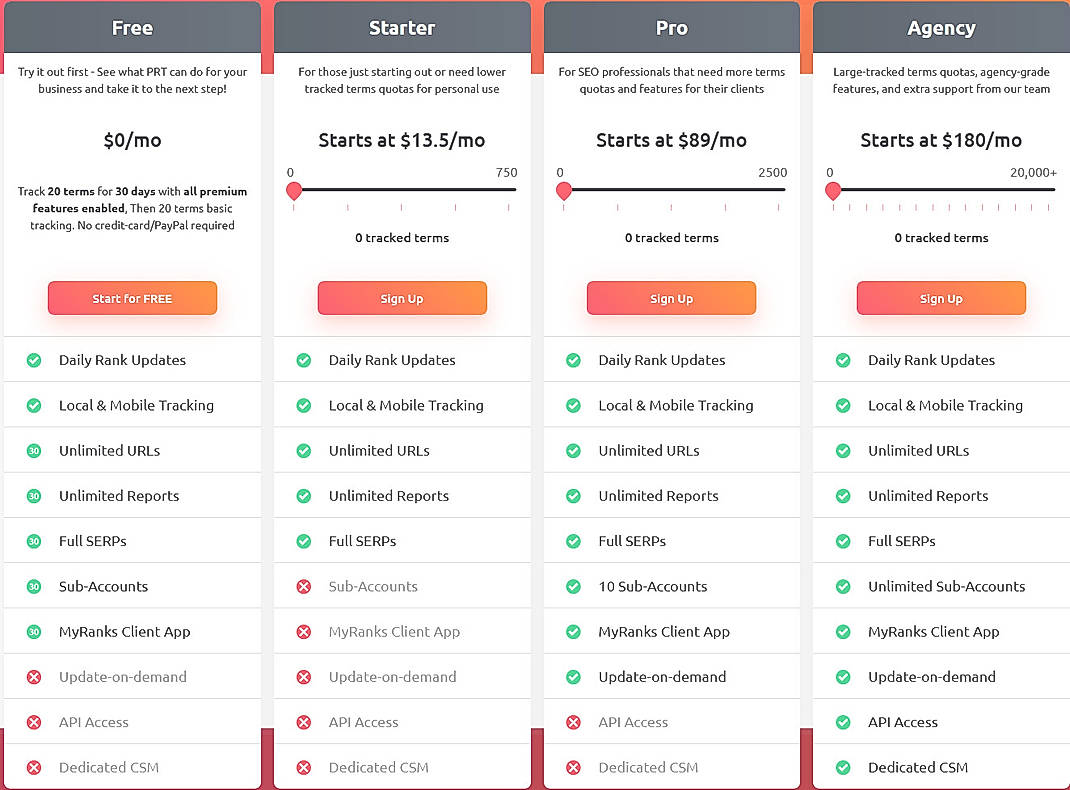Click the red cross beside Sub-Accounts in Starter plan
The height and width of the screenshot is (790, 1070).
point(304,586)
